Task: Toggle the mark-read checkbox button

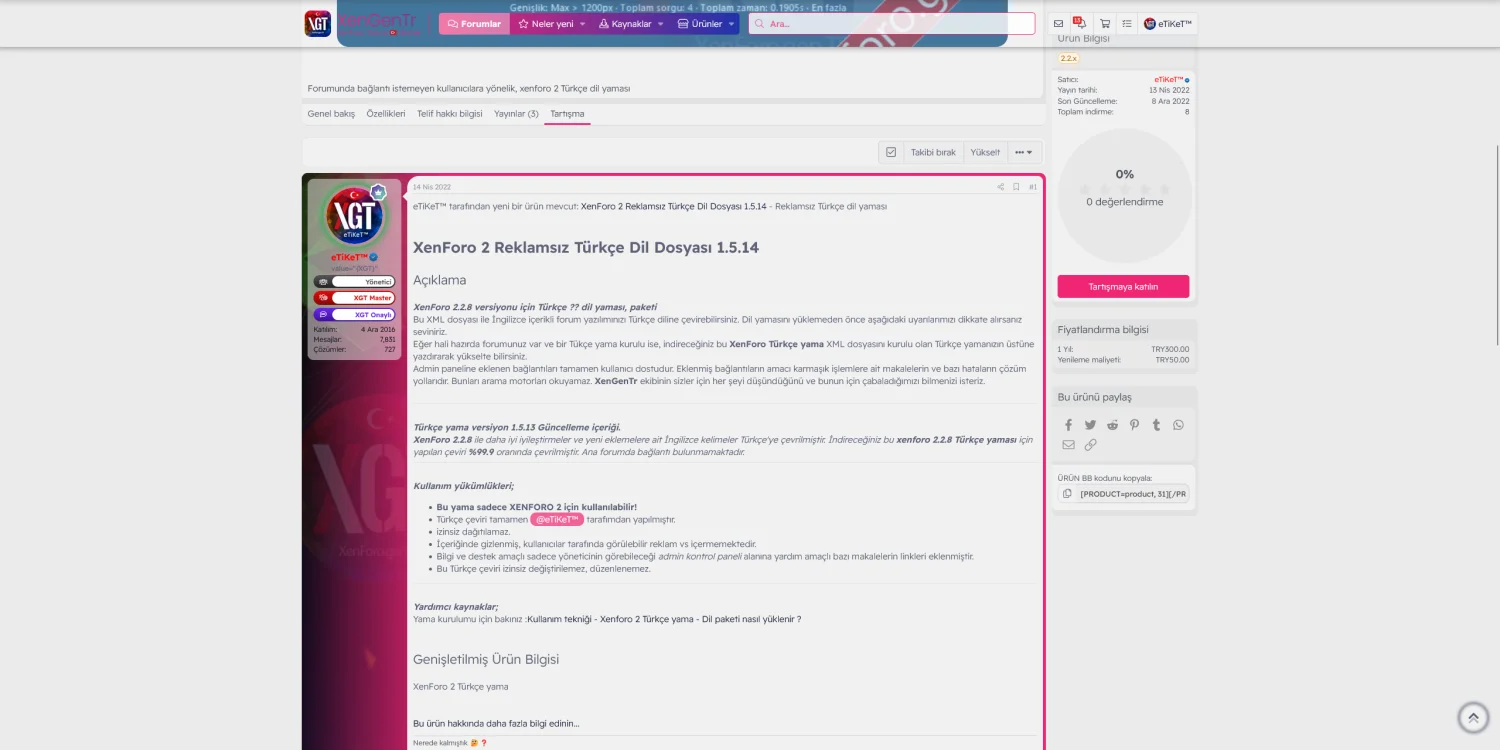Action: pos(891,152)
